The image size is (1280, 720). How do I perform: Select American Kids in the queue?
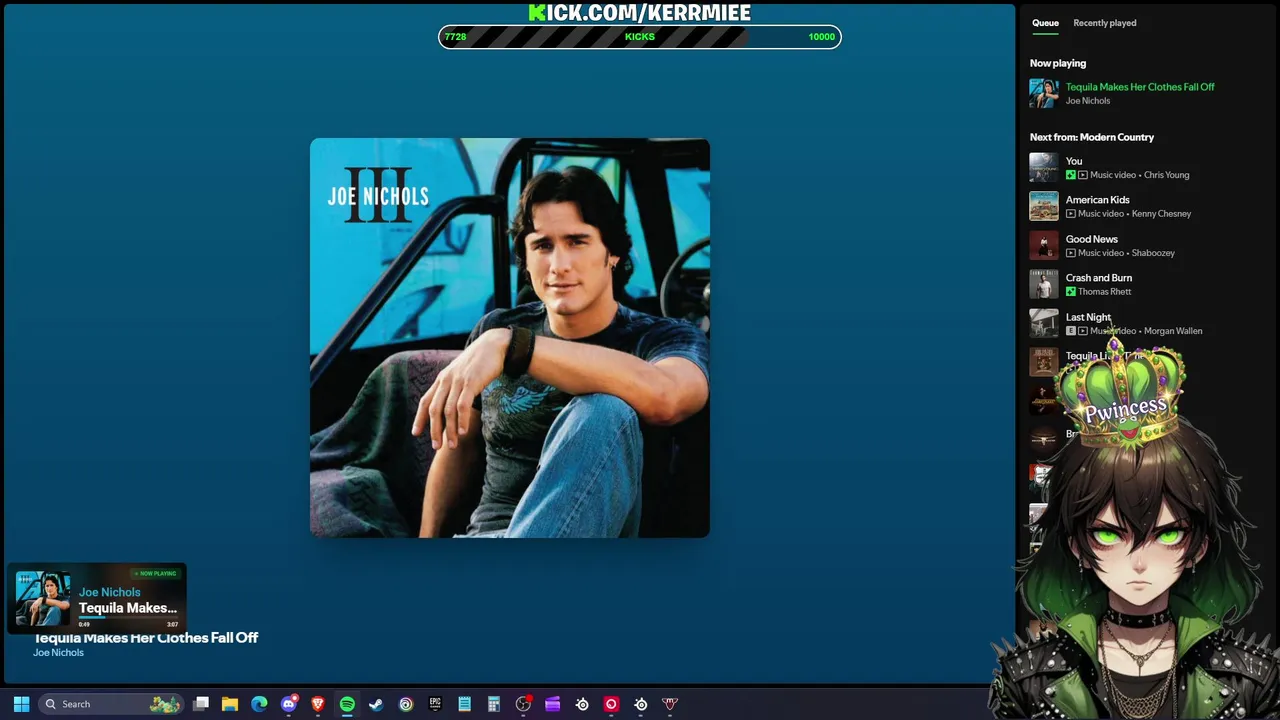point(1097,200)
